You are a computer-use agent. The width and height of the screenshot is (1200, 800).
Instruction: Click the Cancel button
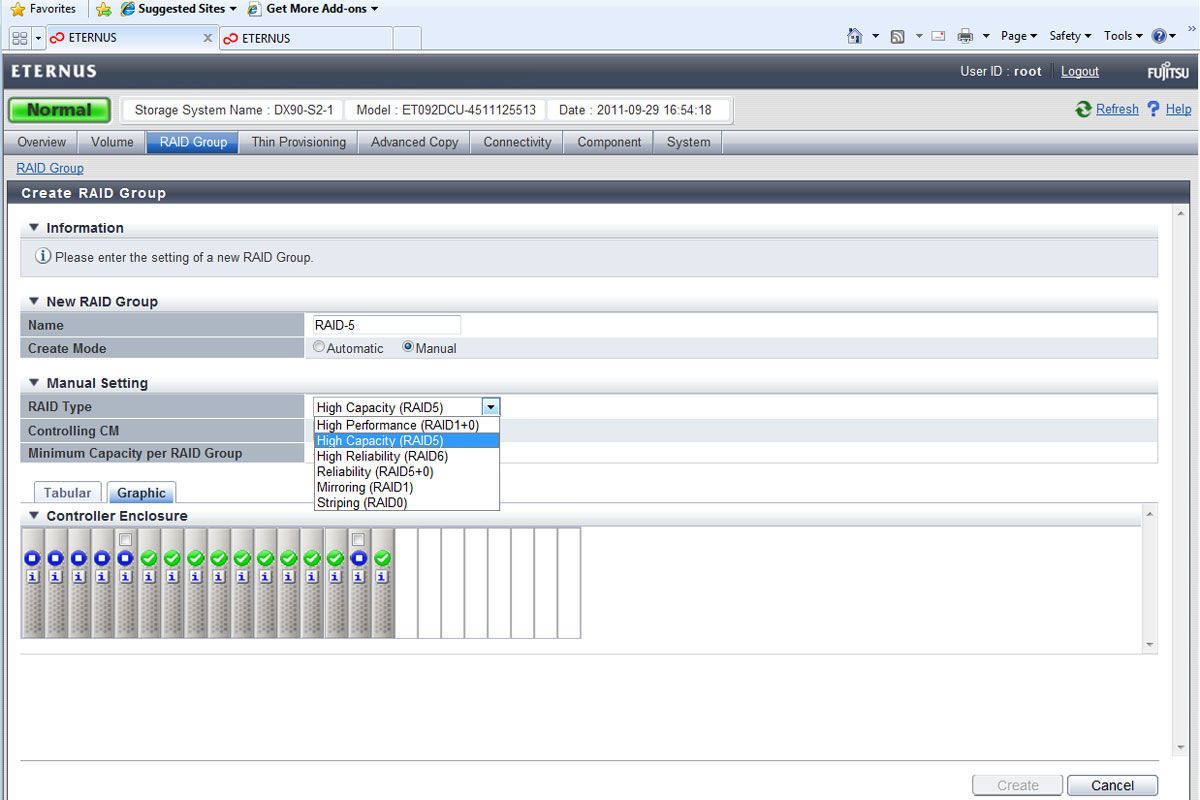[x=1112, y=785]
